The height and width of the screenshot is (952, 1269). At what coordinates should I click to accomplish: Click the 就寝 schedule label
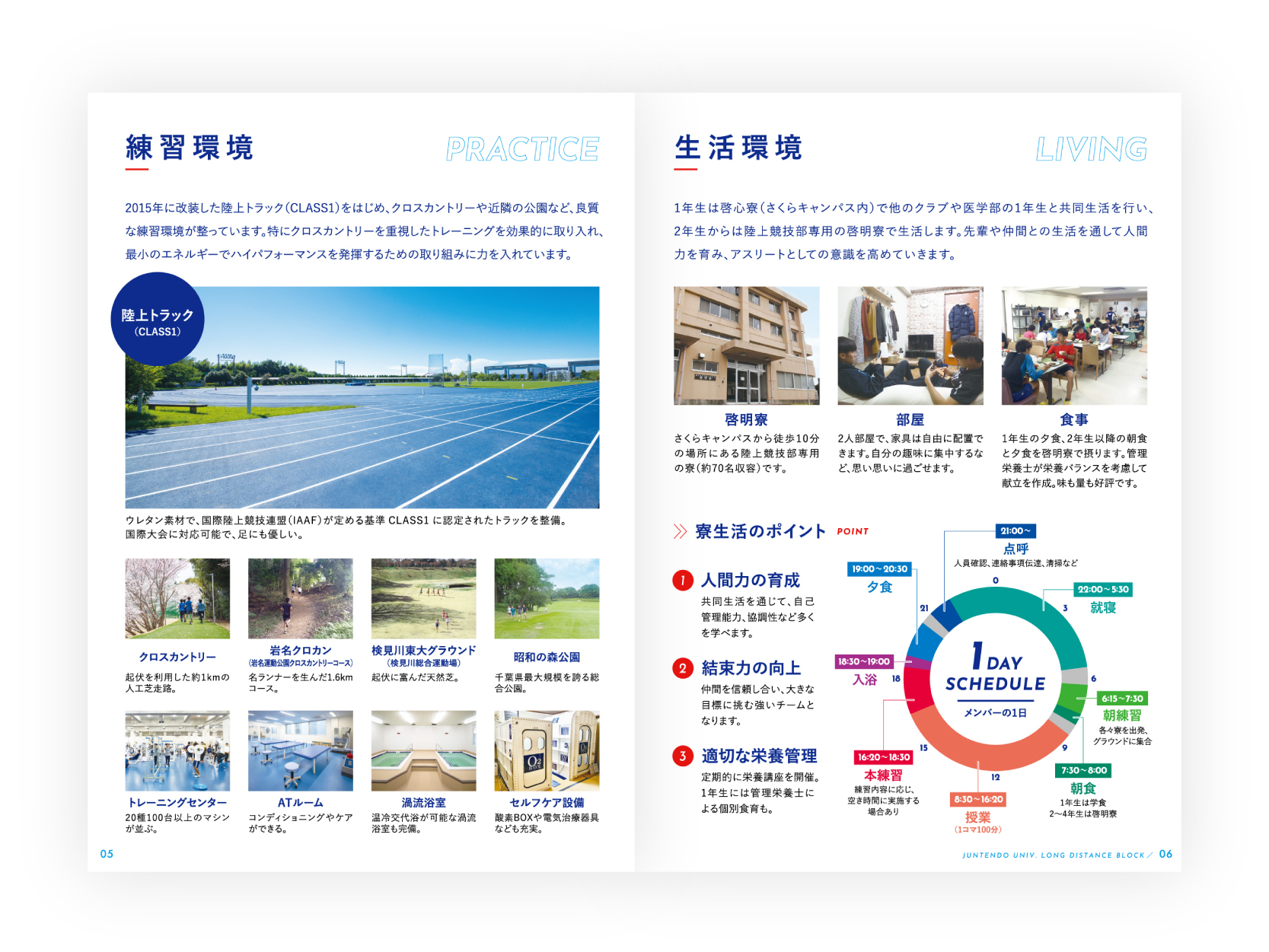(1103, 607)
